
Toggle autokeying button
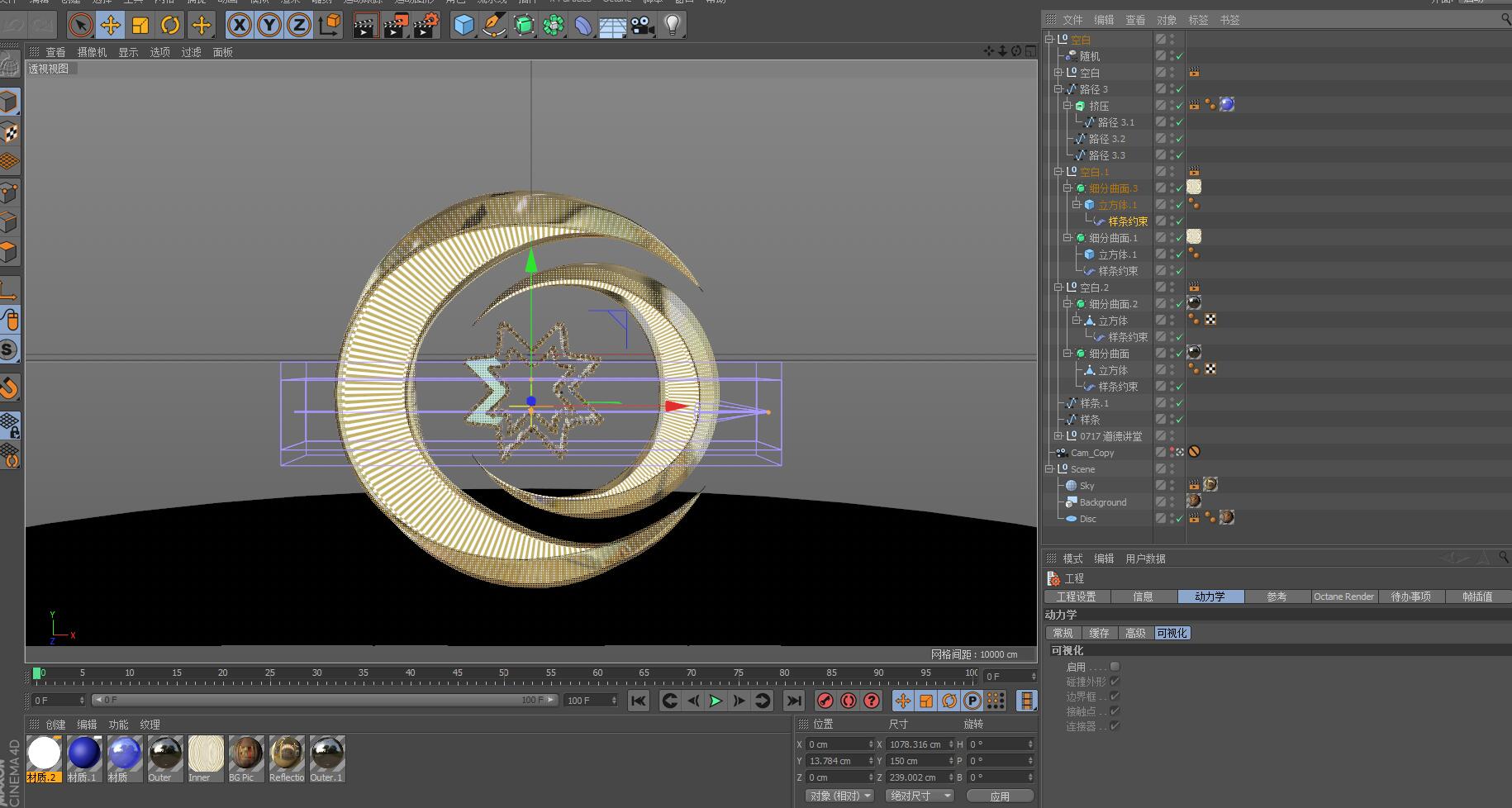pos(848,701)
